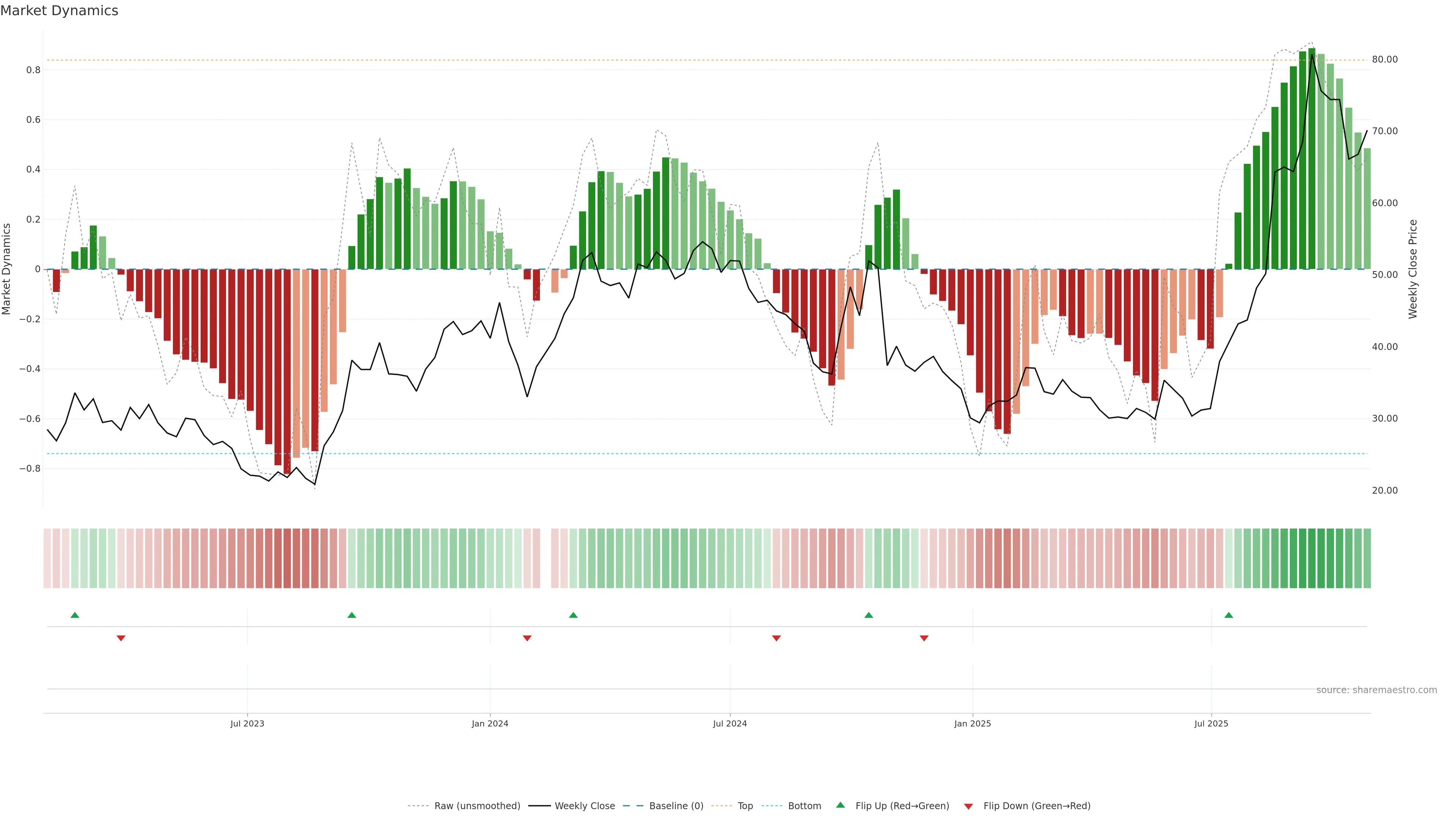Click the darkest green heat strip cell at far right
The width and height of the screenshot is (1456, 819).
click(1312, 558)
